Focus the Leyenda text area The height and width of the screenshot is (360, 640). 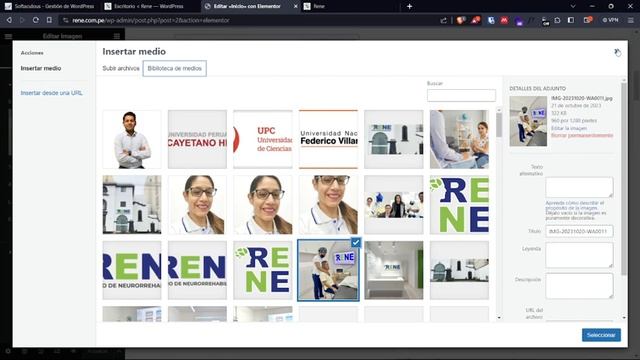point(579,255)
